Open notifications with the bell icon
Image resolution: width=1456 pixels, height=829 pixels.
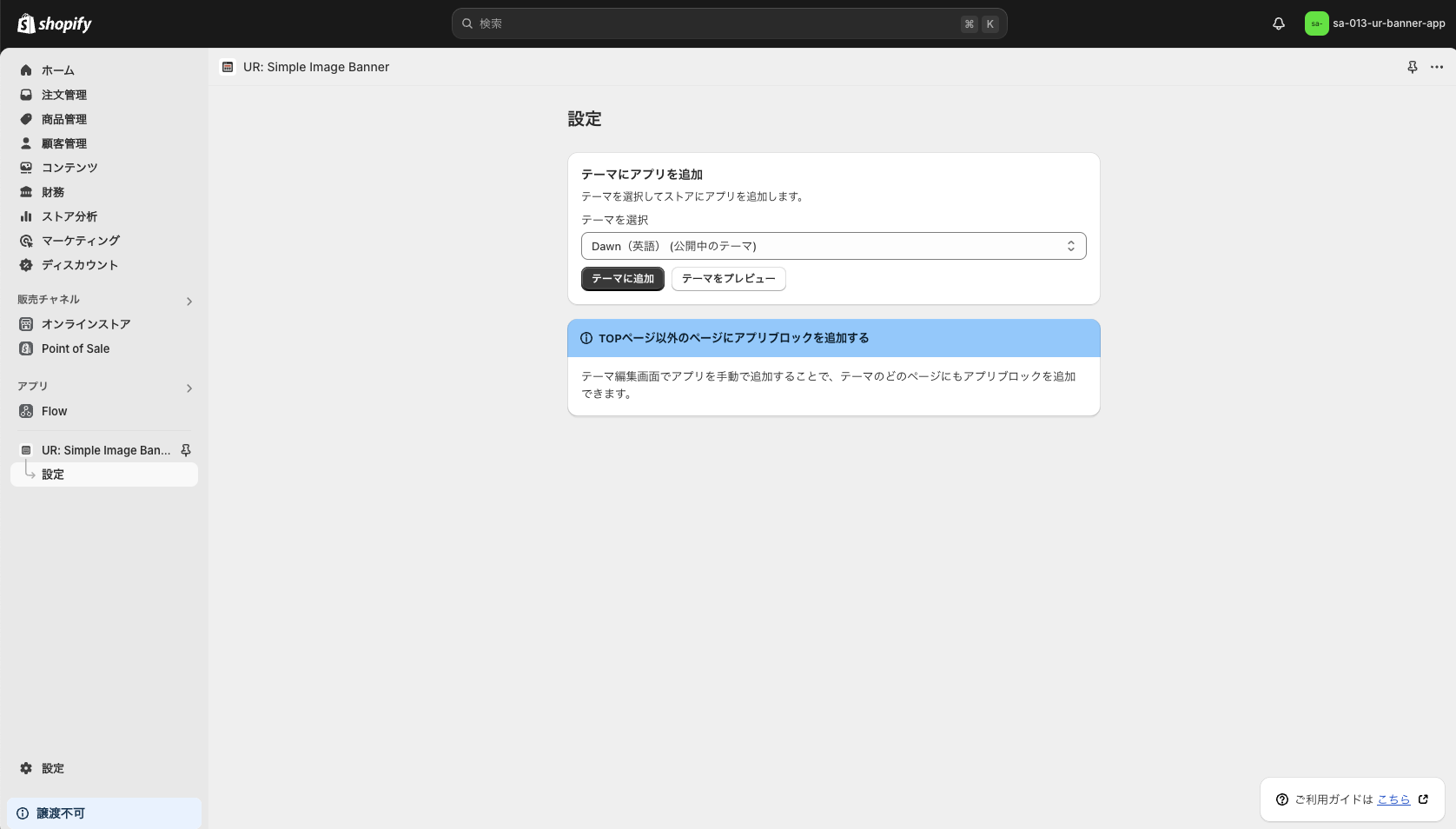click(1278, 23)
